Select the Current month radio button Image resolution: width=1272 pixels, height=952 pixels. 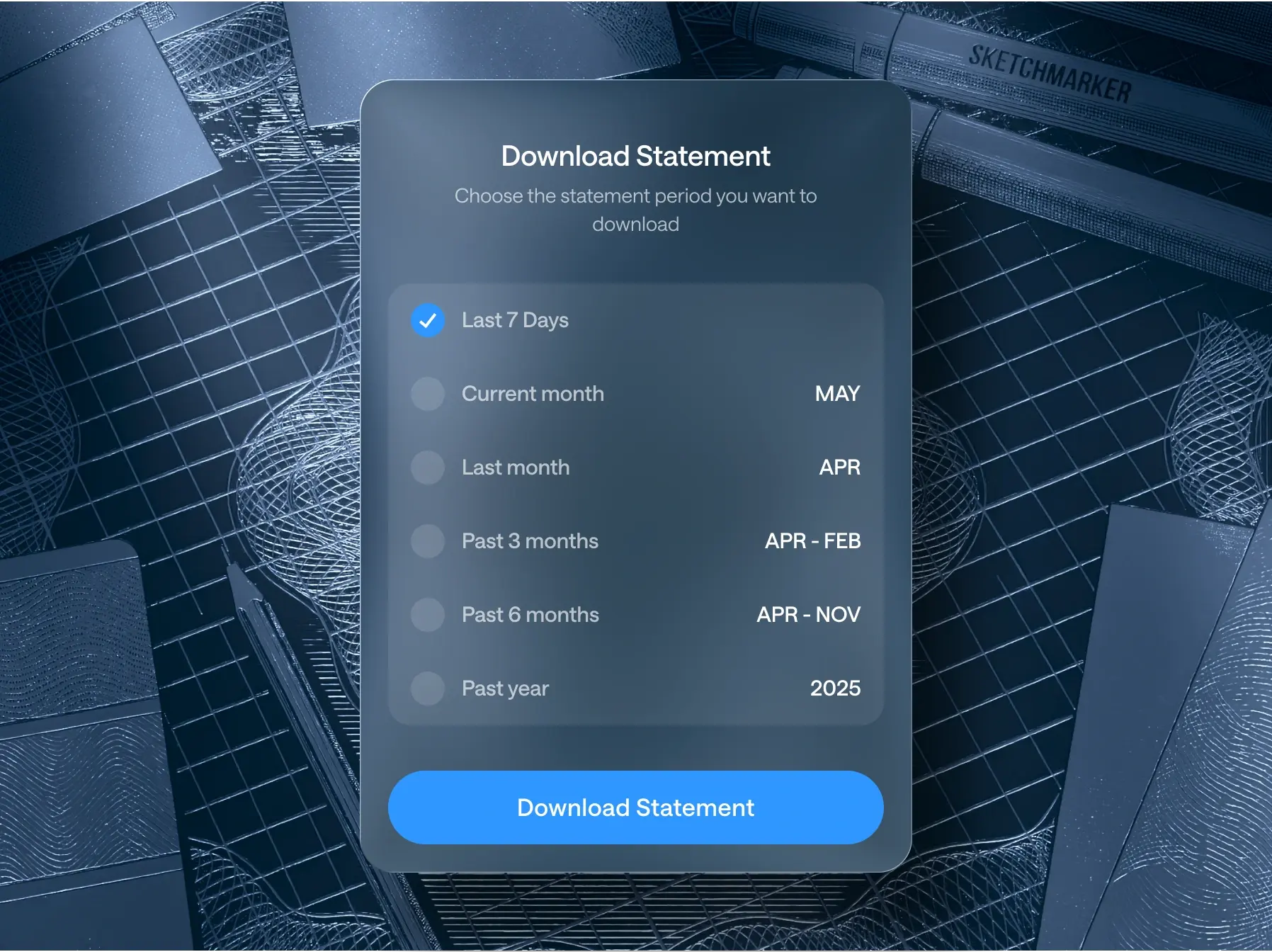(428, 394)
